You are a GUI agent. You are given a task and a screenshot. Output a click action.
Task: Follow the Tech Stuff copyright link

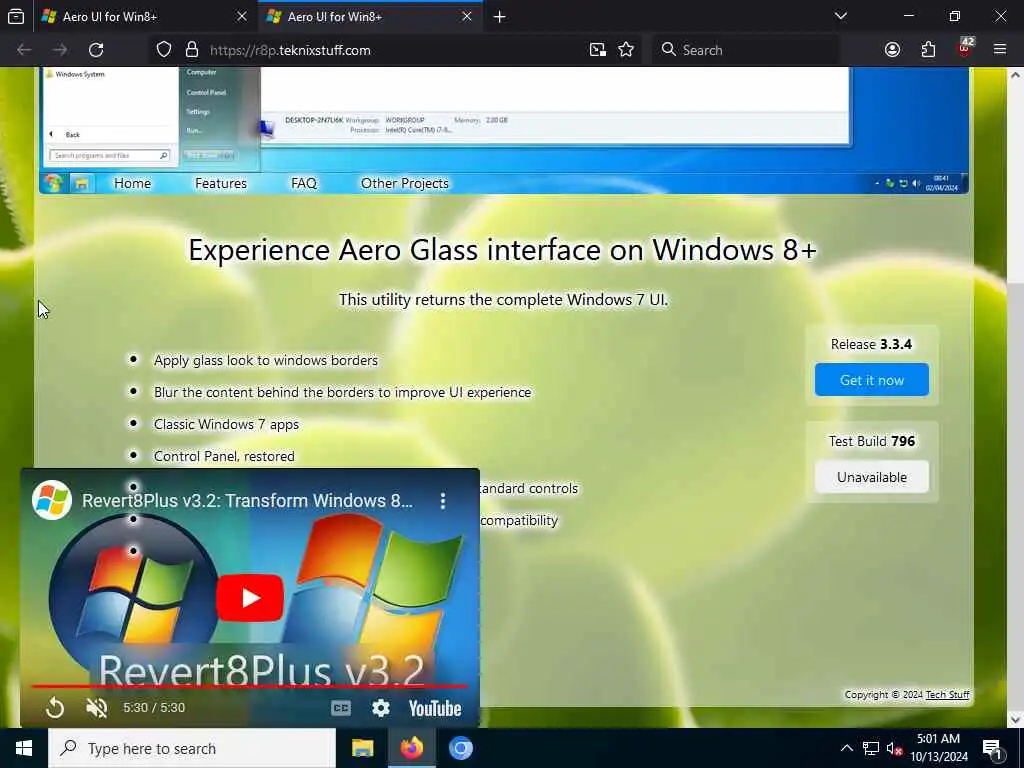click(x=947, y=694)
